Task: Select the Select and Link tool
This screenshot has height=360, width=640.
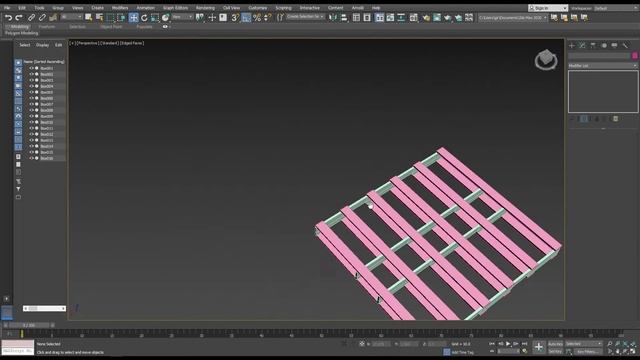Action: coord(31,18)
